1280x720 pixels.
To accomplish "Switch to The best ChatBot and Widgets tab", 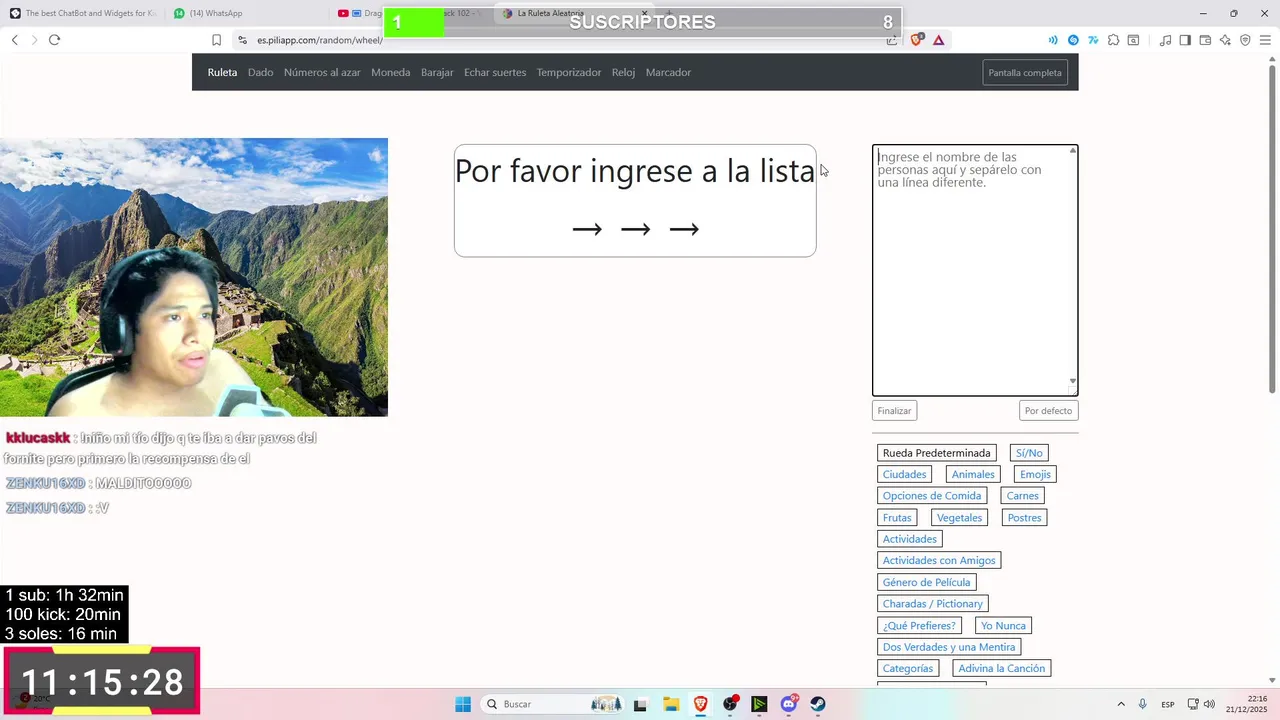I will [x=84, y=13].
